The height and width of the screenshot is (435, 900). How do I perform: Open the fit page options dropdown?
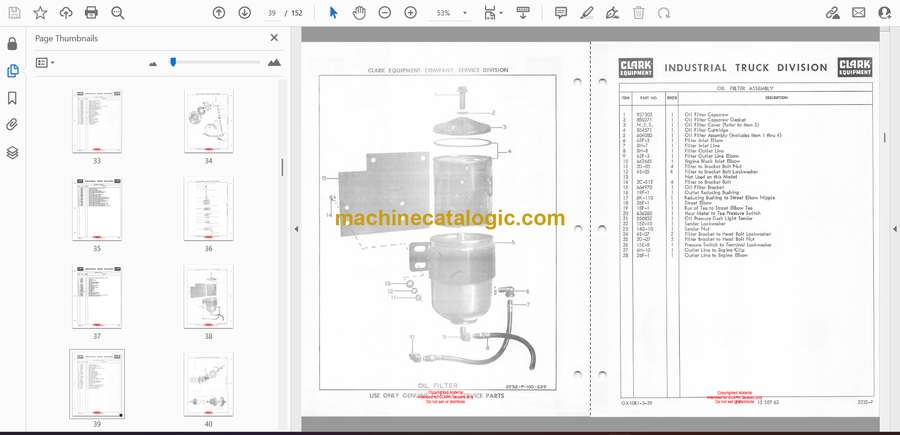[x=492, y=13]
